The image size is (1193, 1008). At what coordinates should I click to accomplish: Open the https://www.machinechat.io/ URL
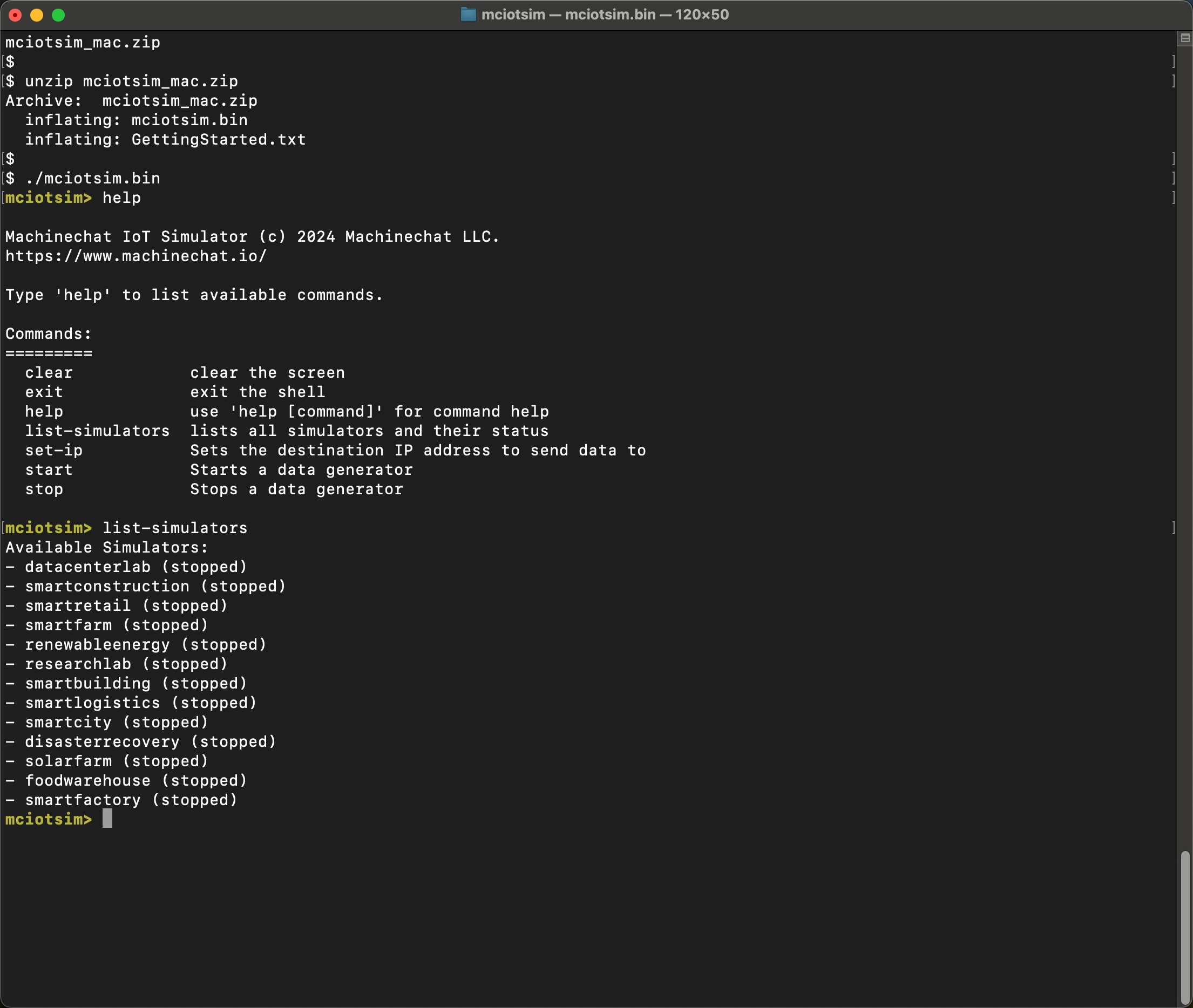click(x=136, y=256)
